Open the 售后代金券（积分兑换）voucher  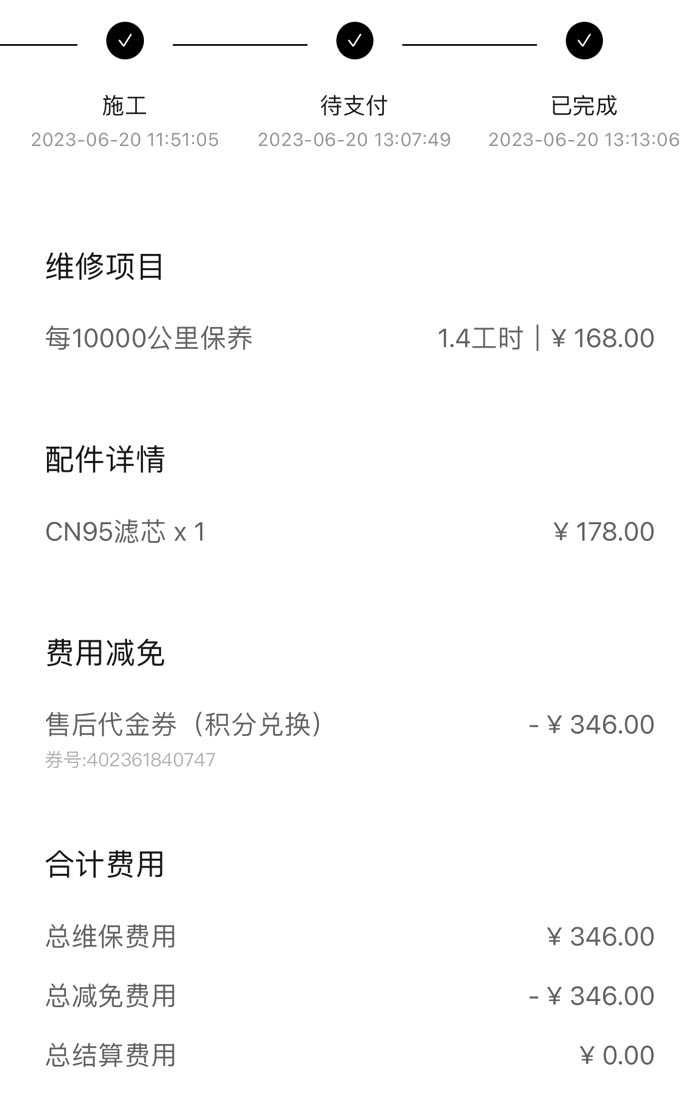point(185,724)
